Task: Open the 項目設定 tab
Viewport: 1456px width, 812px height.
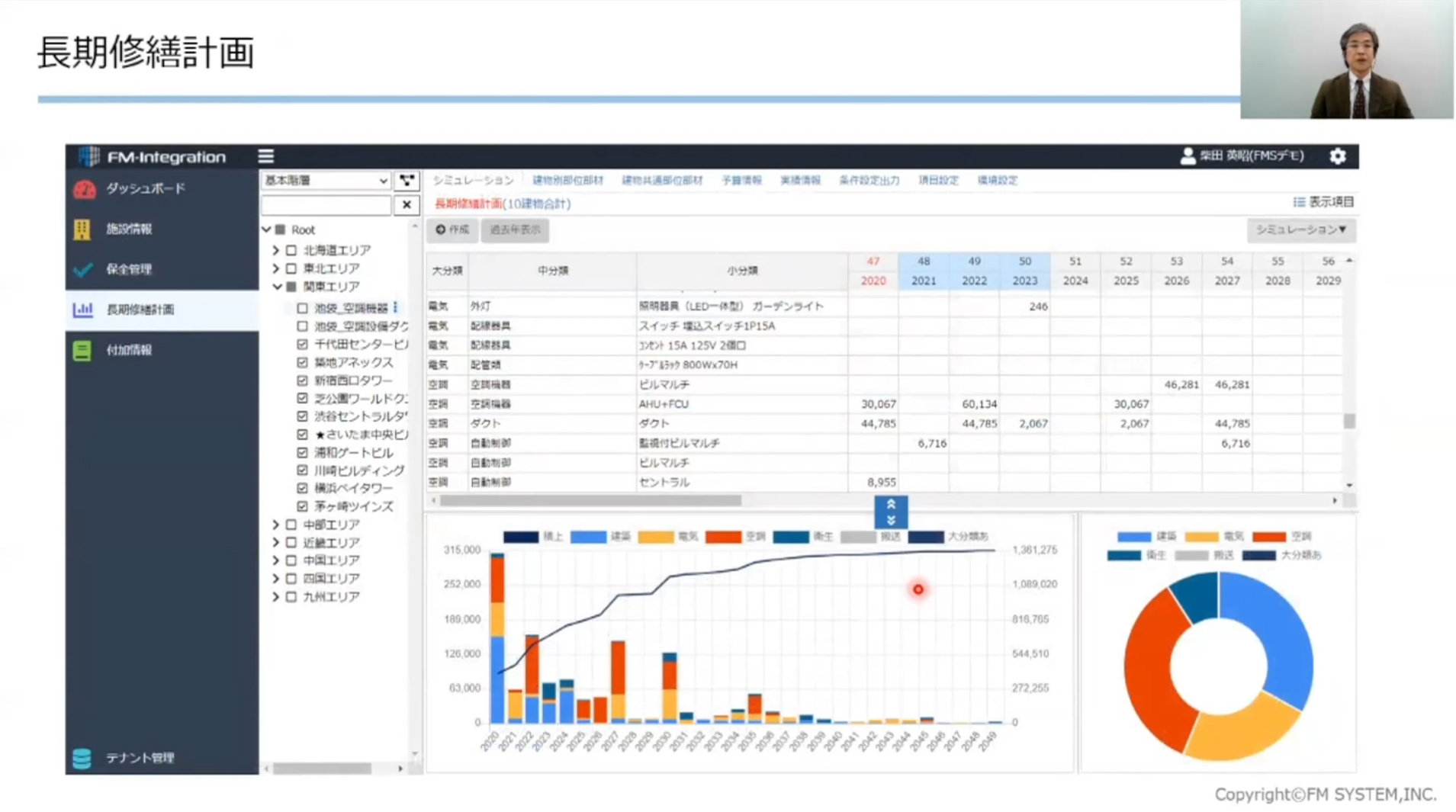Action: 938,181
